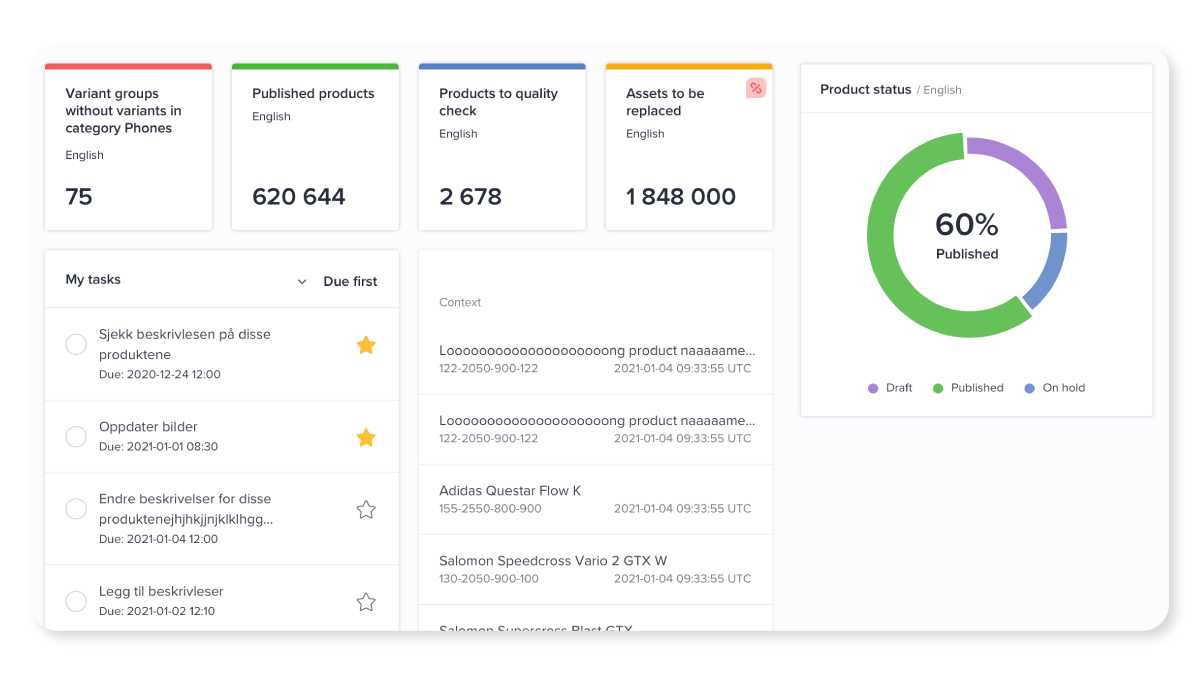The image size is (1200, 675).
Task: Star the Legg til beskrivleser task
Action: point(366,602)
